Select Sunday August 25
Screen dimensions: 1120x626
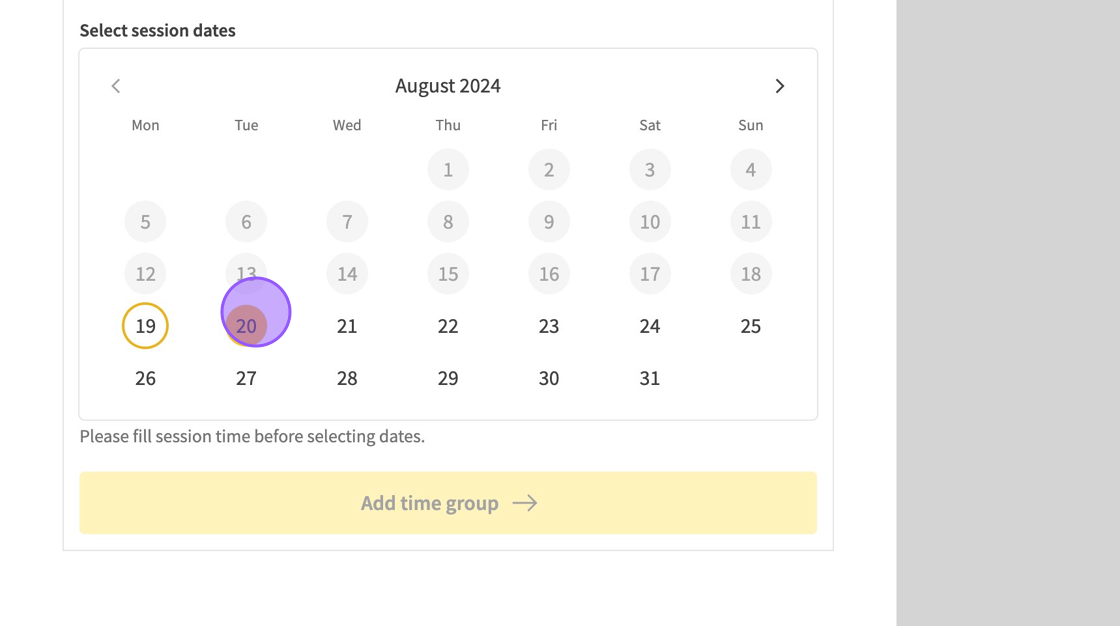(x=751, y=326)
